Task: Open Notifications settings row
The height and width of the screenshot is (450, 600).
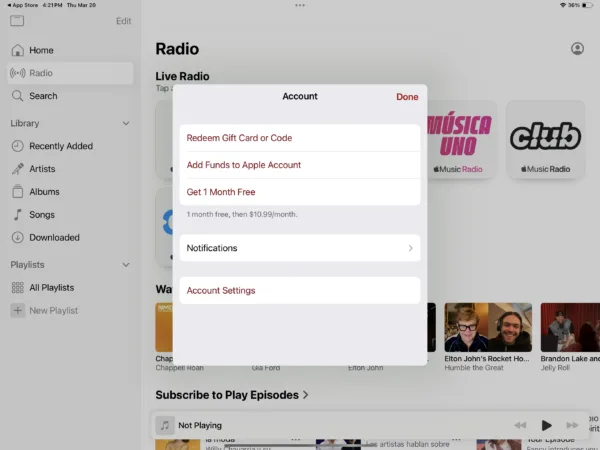Action: (300, 248)
